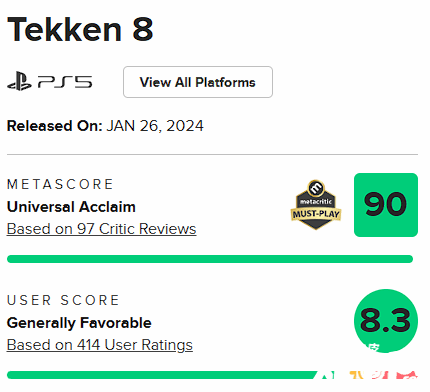
Task: Click the USER SCORE section heading
Action: [63, 300]
